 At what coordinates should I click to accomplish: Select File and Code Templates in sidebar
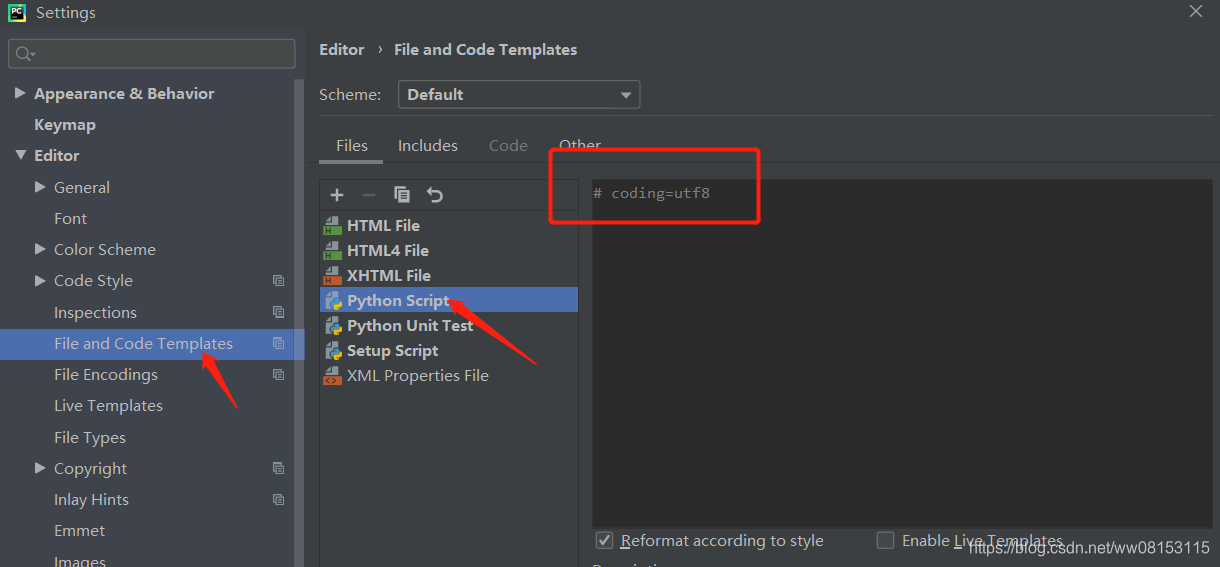point(143,343)
